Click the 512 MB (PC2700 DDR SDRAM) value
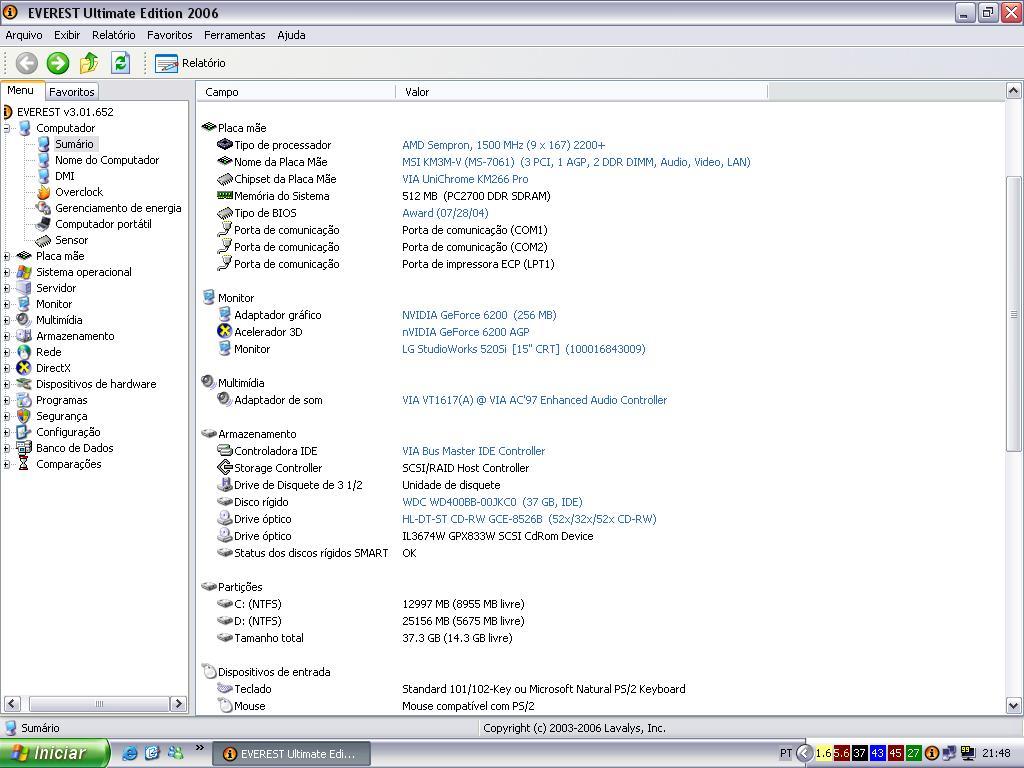The width and height of the screenshot is (1024, 768). pos(476,196)
